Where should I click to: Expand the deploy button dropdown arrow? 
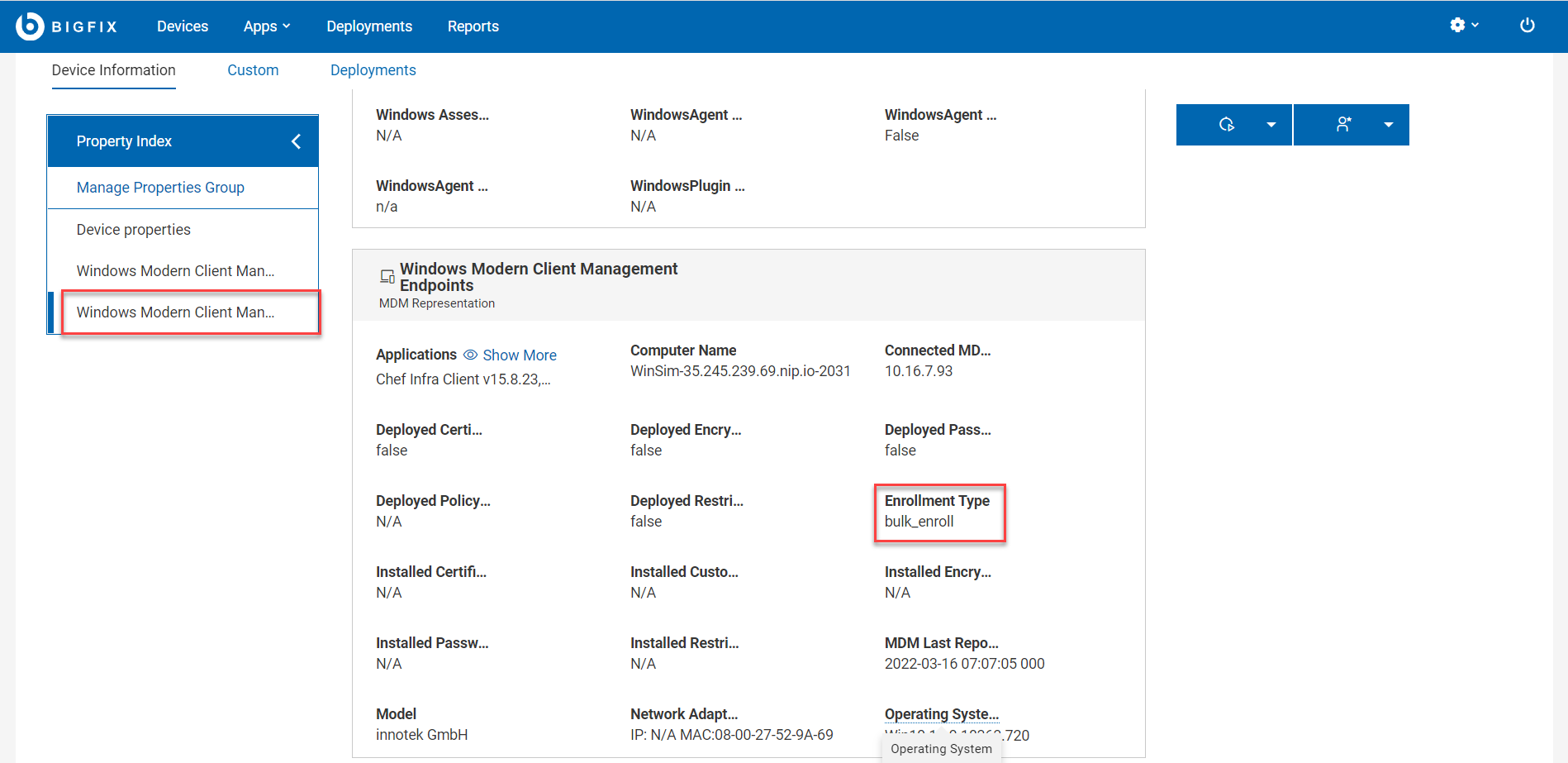pyautogui.click(x=1271, y=124)
